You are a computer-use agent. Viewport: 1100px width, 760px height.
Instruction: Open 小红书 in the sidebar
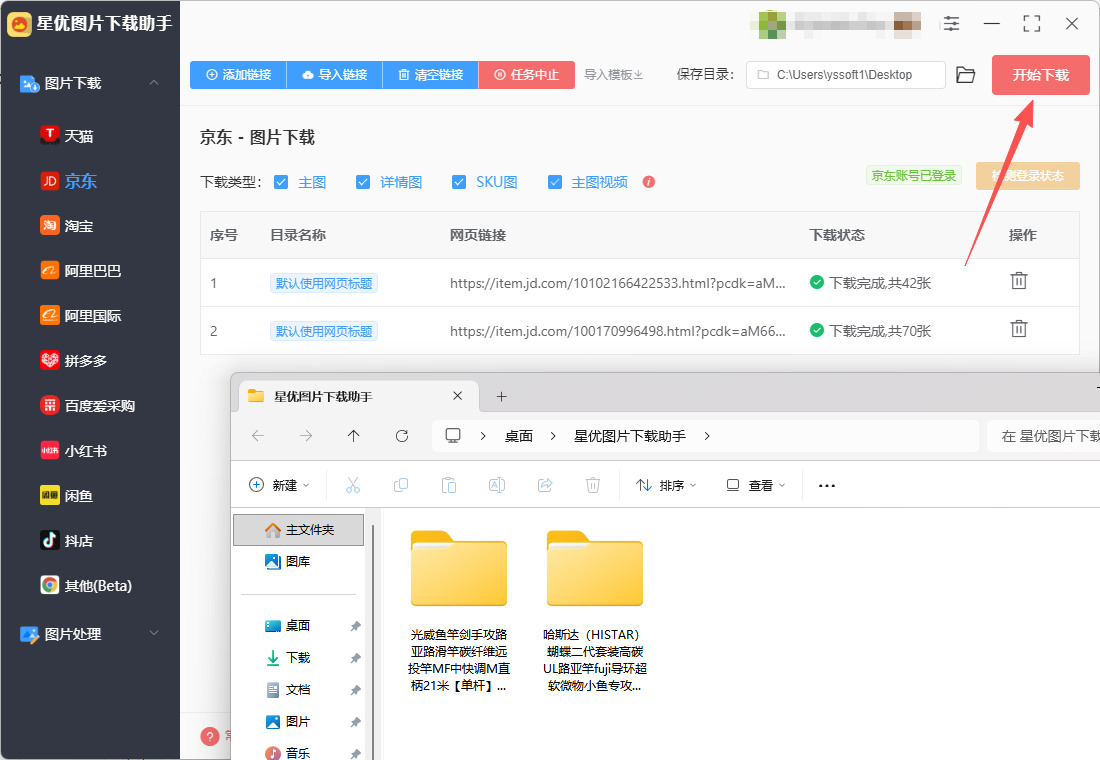click(74, 451)
